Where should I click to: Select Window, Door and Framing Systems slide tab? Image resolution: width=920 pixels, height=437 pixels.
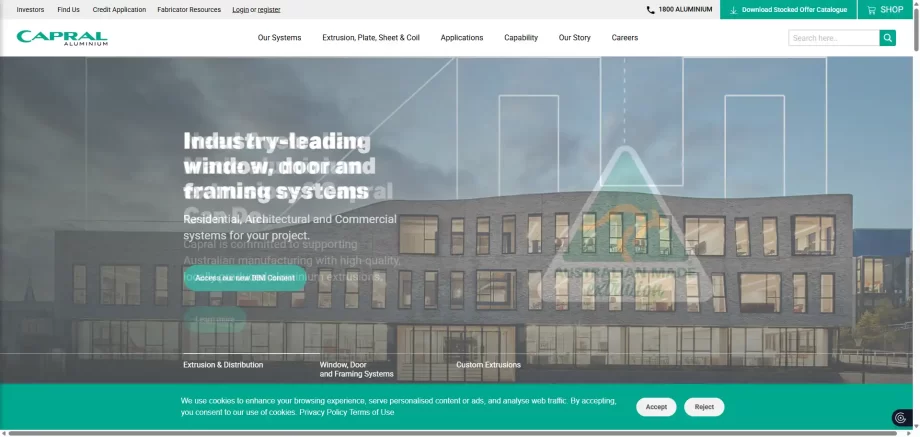point(356,369)
